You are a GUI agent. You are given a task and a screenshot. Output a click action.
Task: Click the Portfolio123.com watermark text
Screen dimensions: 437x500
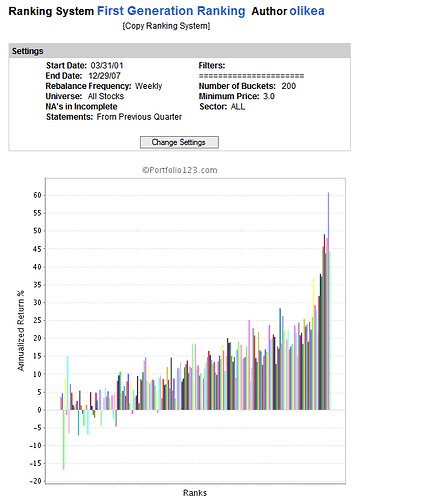(x=179, y=170)
